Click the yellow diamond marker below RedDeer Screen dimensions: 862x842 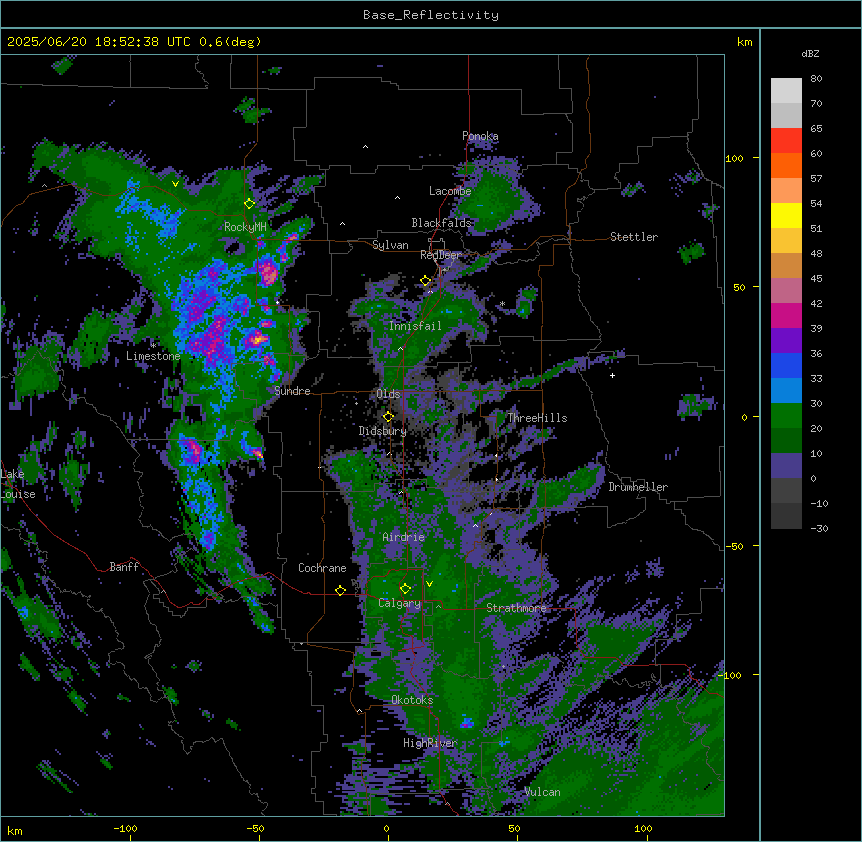[426, 281]
